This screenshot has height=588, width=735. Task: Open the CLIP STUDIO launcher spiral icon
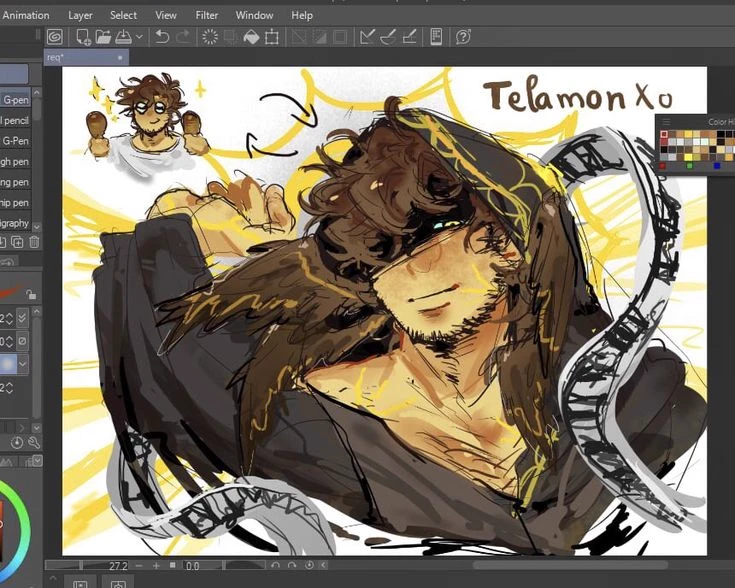coord(55,37)
